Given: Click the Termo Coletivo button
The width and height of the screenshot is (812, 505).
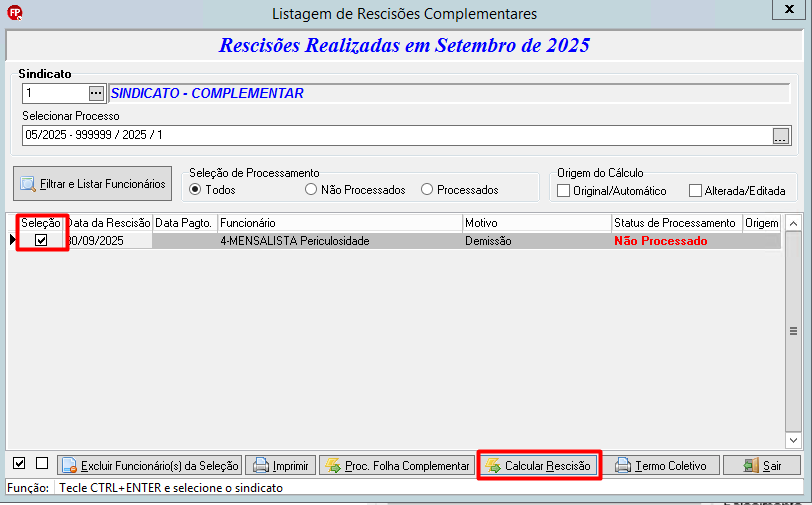Looking at the screenshot, I should tap(661, 466).
